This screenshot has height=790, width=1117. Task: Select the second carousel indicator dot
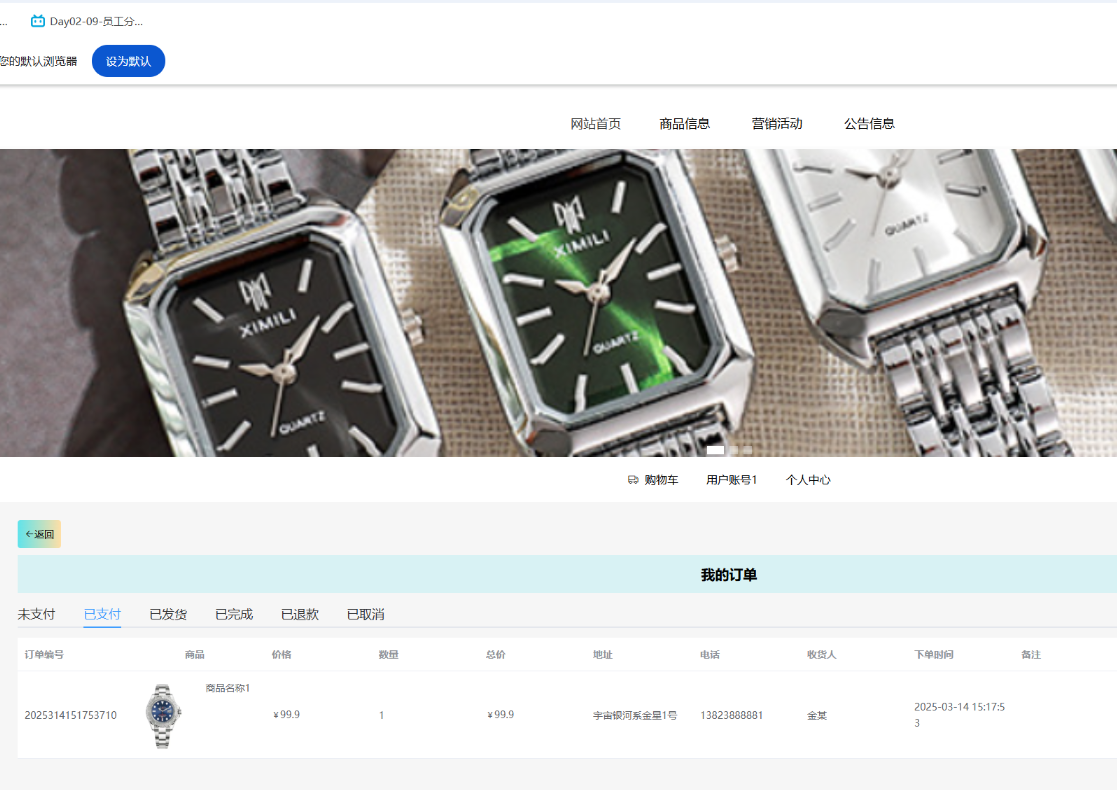coord(733,450)
